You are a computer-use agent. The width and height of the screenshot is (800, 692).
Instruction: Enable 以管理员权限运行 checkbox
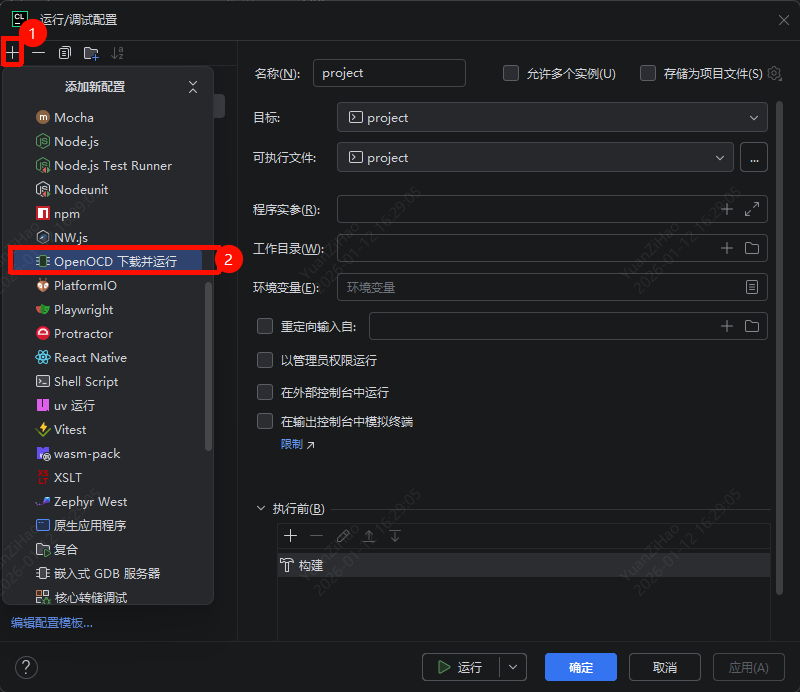(265, 360)
